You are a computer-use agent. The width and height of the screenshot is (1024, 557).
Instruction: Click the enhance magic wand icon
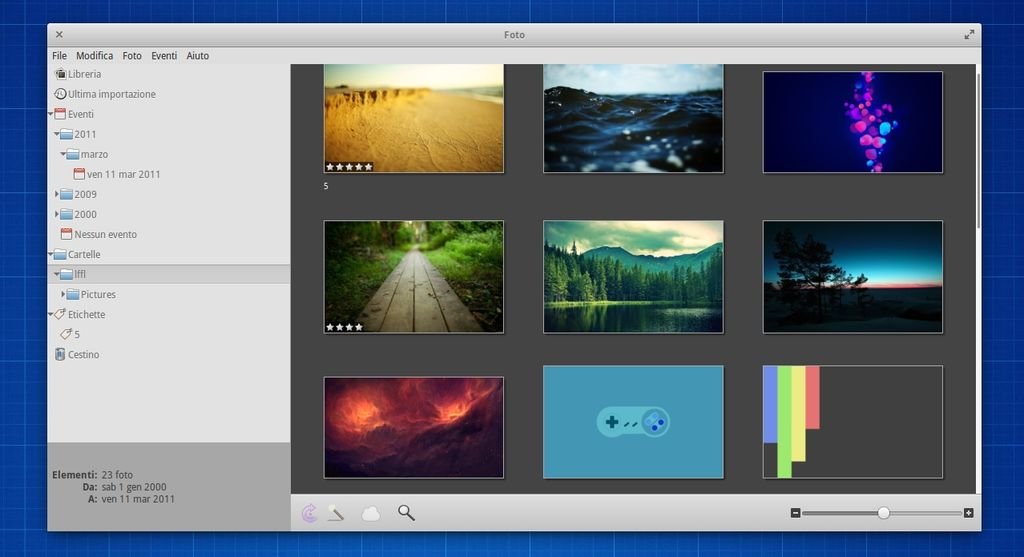click(336, 513)
